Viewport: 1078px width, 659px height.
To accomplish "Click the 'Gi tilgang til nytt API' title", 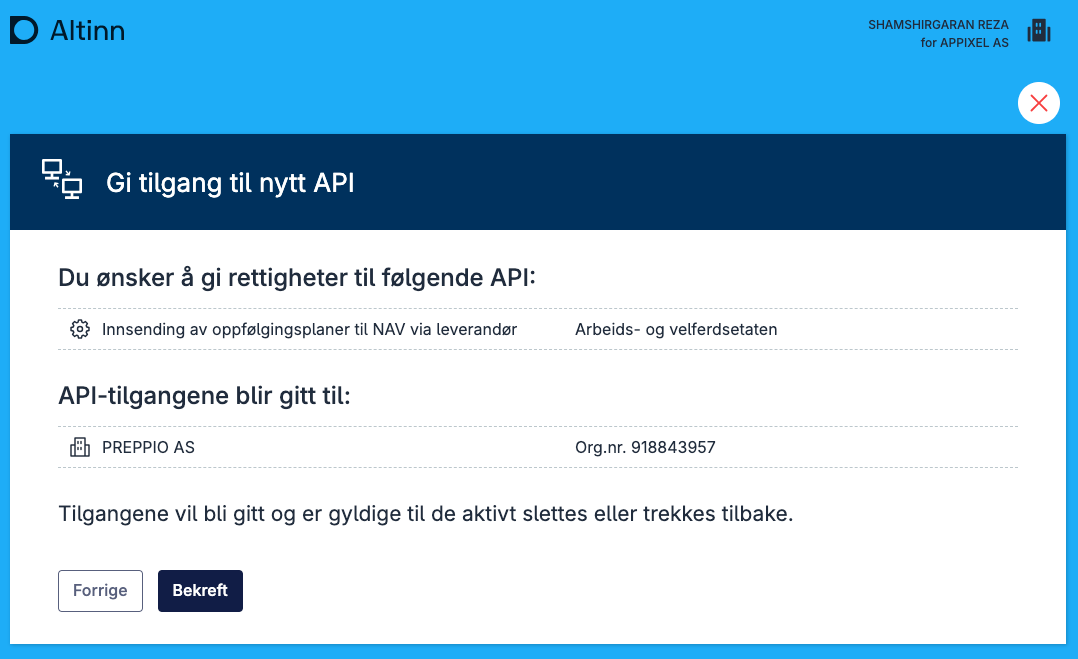I will pyautogui.click(x=230, y=183).
